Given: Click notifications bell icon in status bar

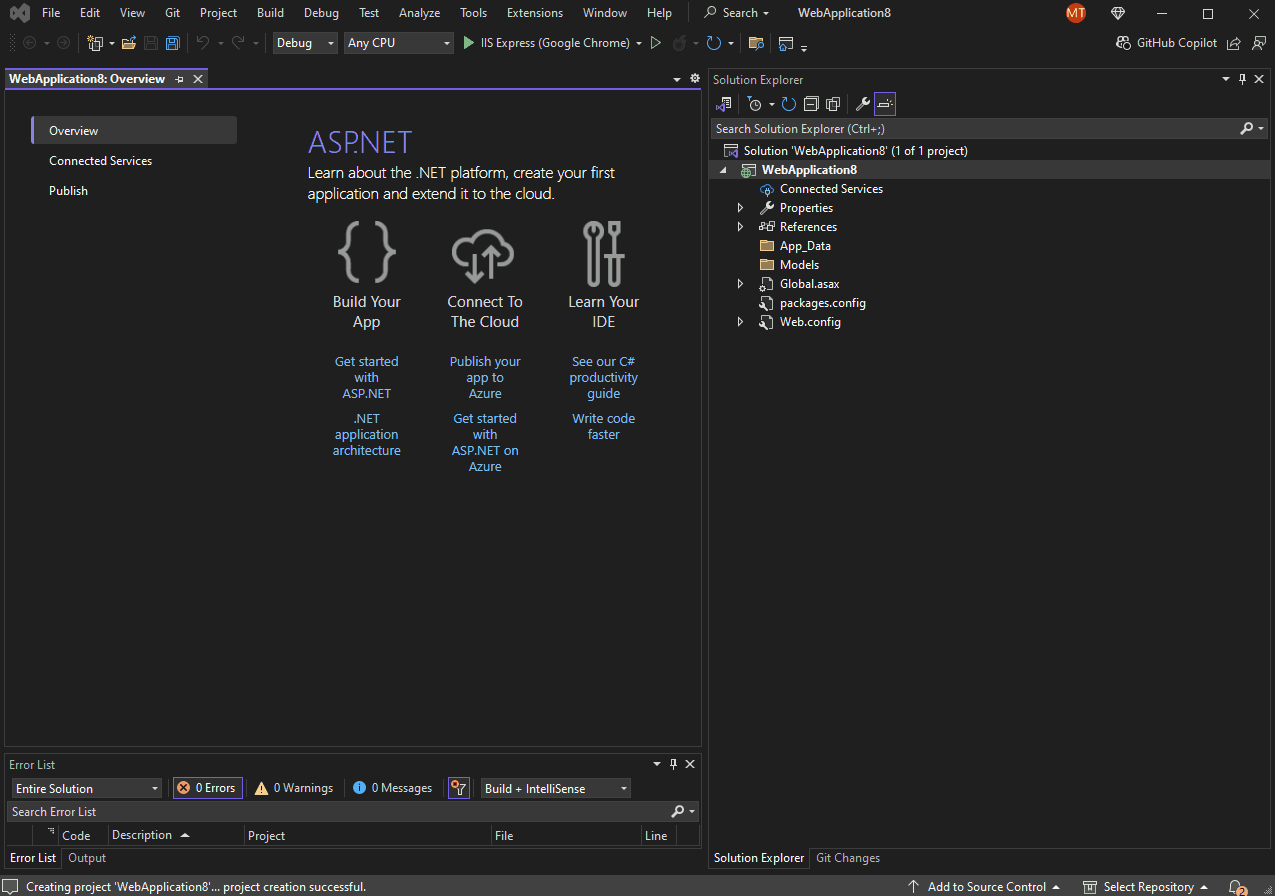Looking at the screenshot, I should (x=1237, y=887).
